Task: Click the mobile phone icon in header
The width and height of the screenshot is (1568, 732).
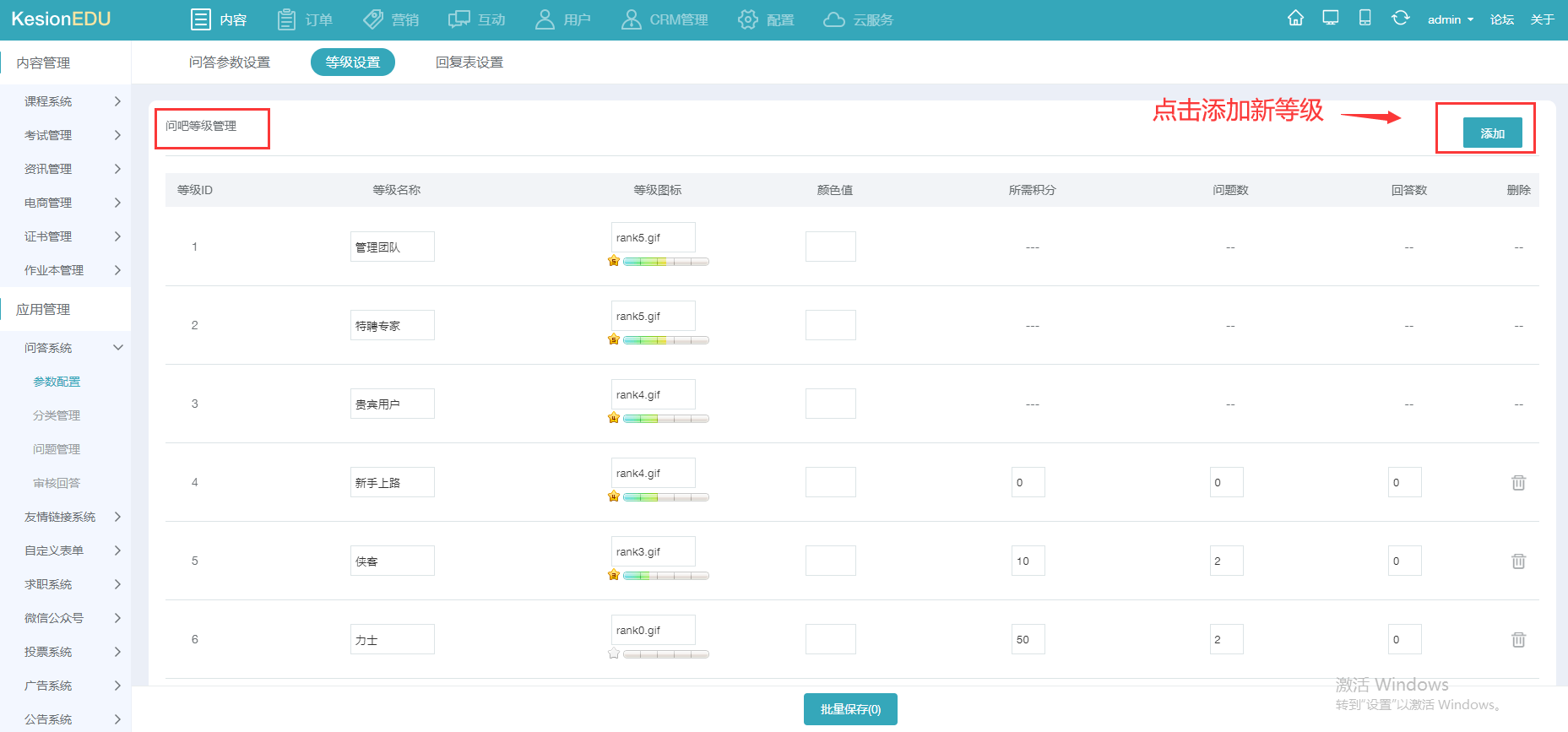Action: coord(1365,19)
